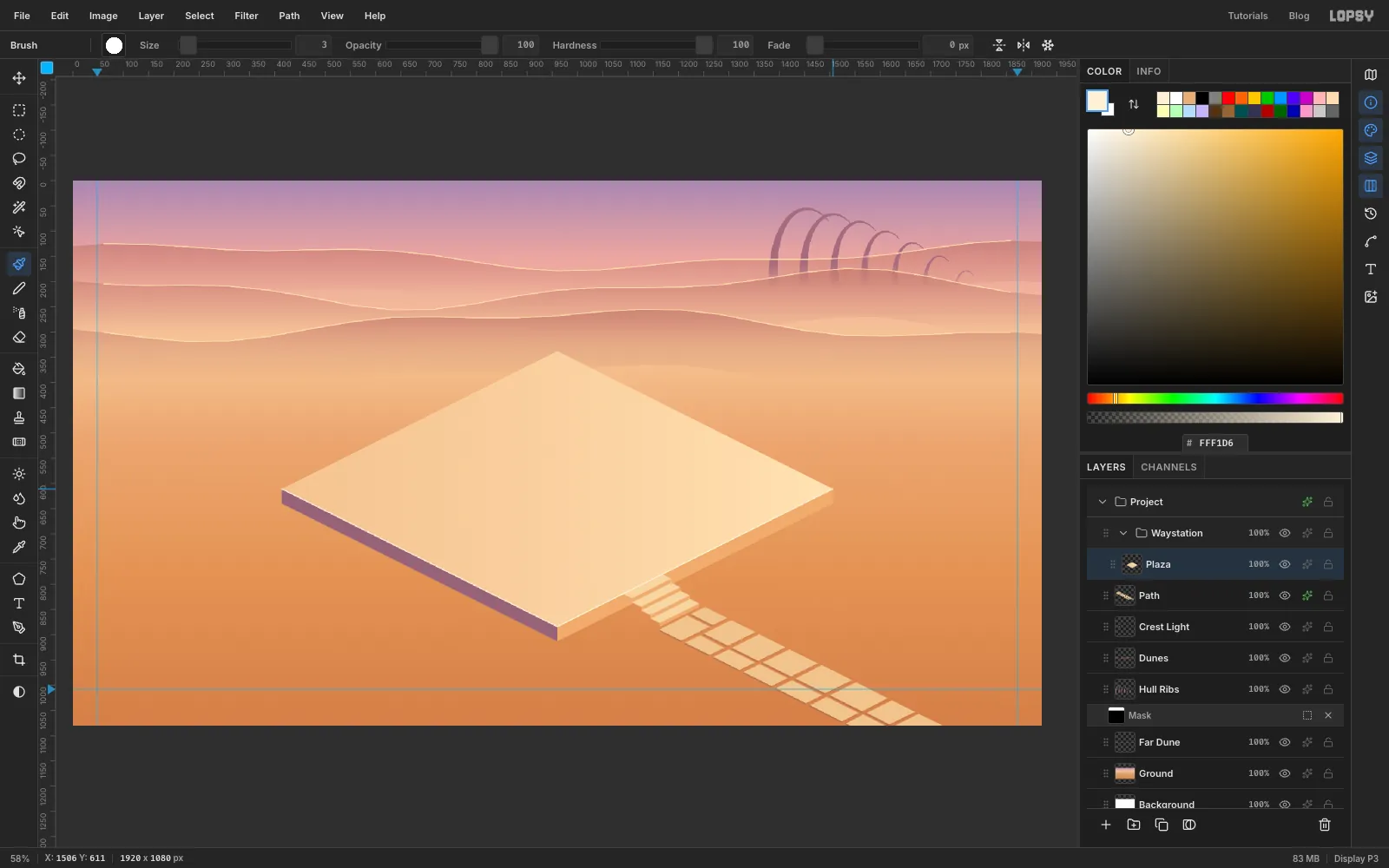This screenshot has height=868, width=1389.
Task: Select the Polygon Shape tool
Action: click(19, 579)
